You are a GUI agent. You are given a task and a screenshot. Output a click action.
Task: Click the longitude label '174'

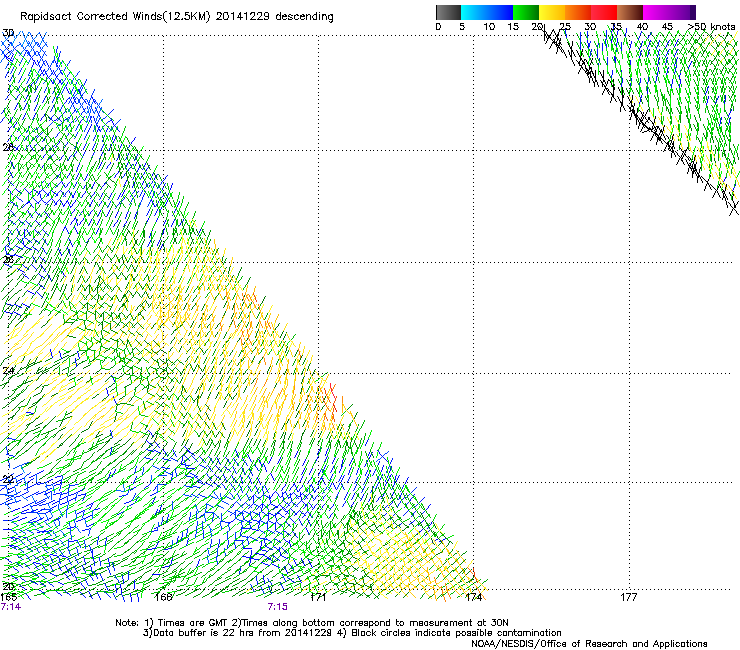[x=473, y=597]
